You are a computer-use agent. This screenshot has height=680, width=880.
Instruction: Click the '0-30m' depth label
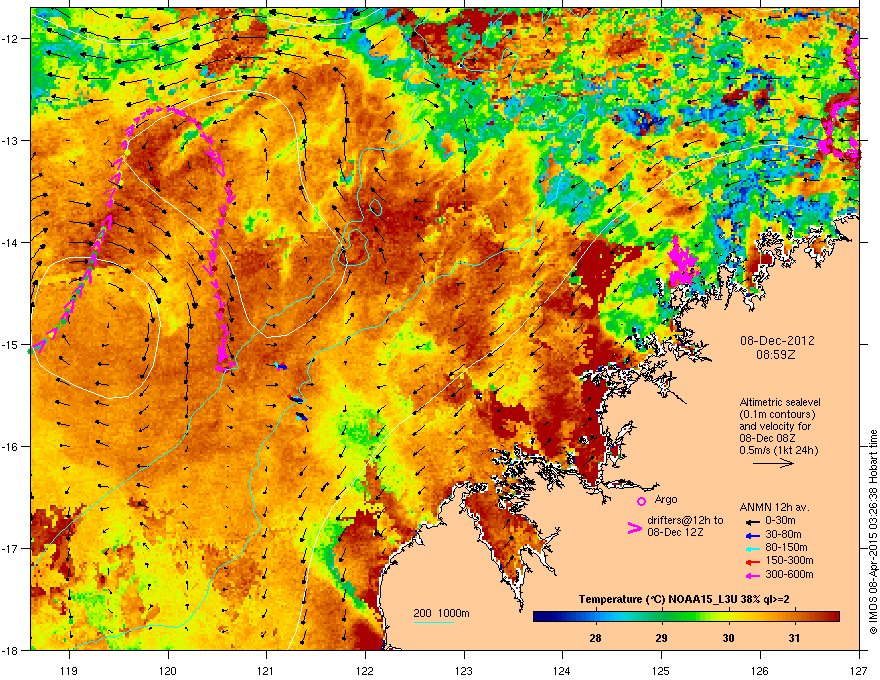[x=780, y=521]
